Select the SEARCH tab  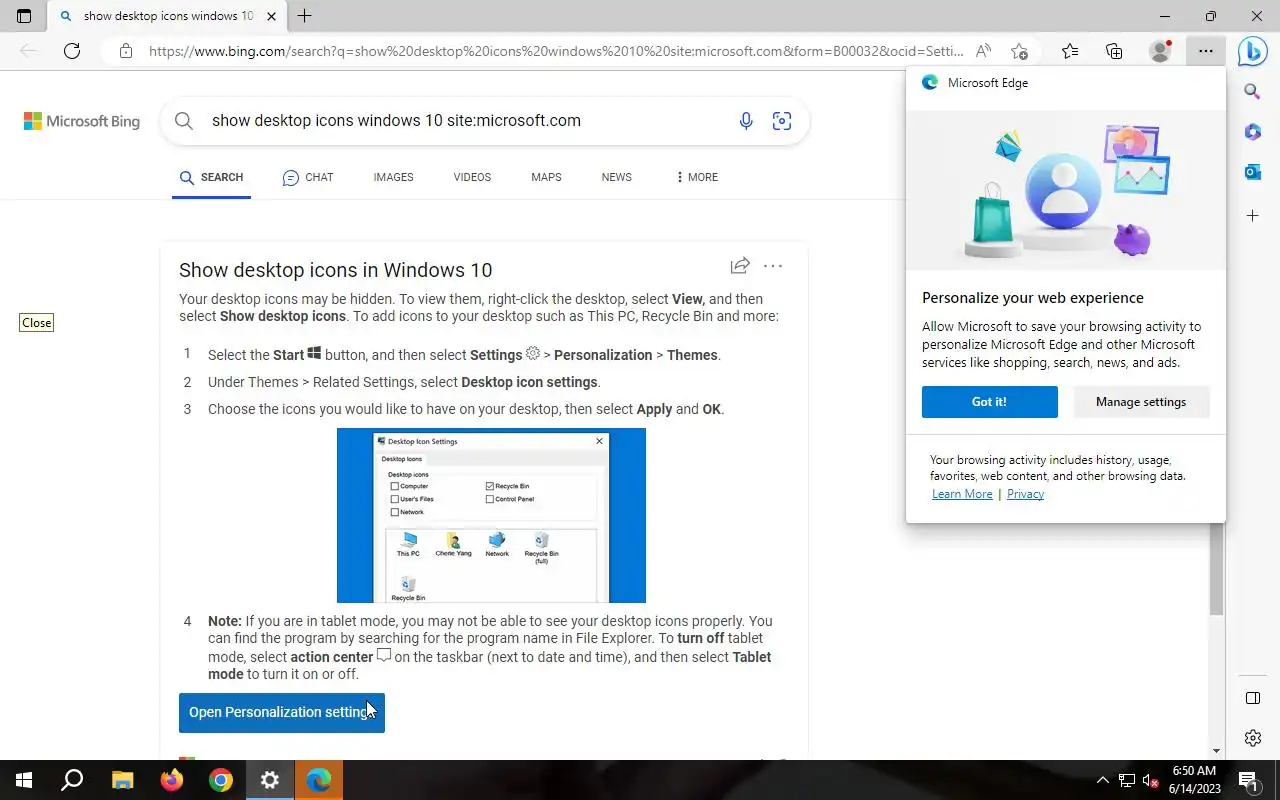click(211, 177)
